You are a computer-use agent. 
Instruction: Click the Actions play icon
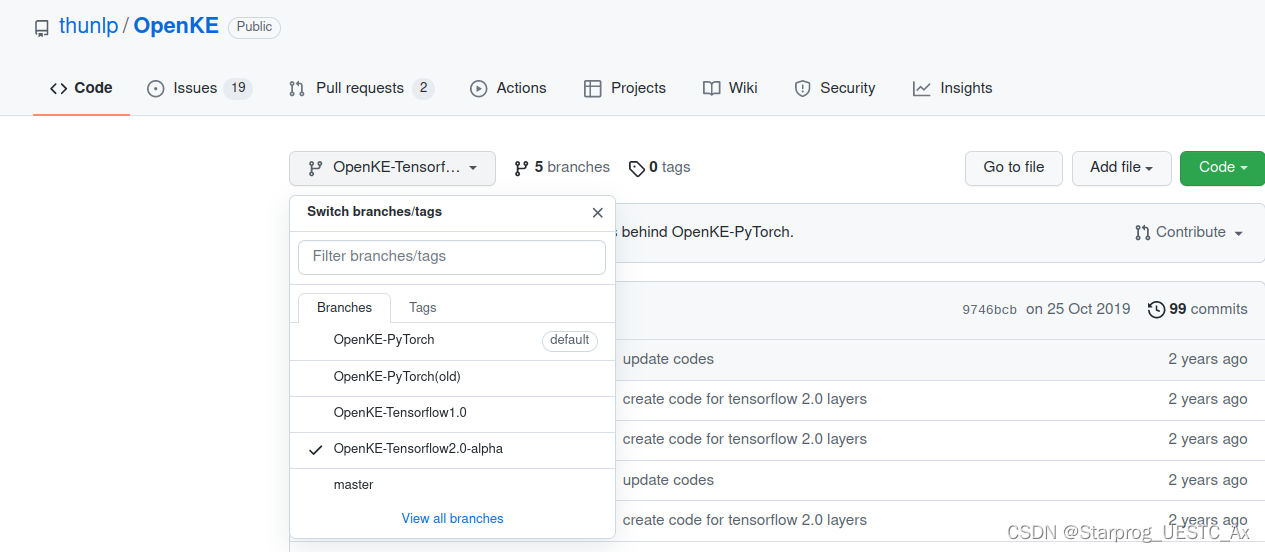pos(479,88)
